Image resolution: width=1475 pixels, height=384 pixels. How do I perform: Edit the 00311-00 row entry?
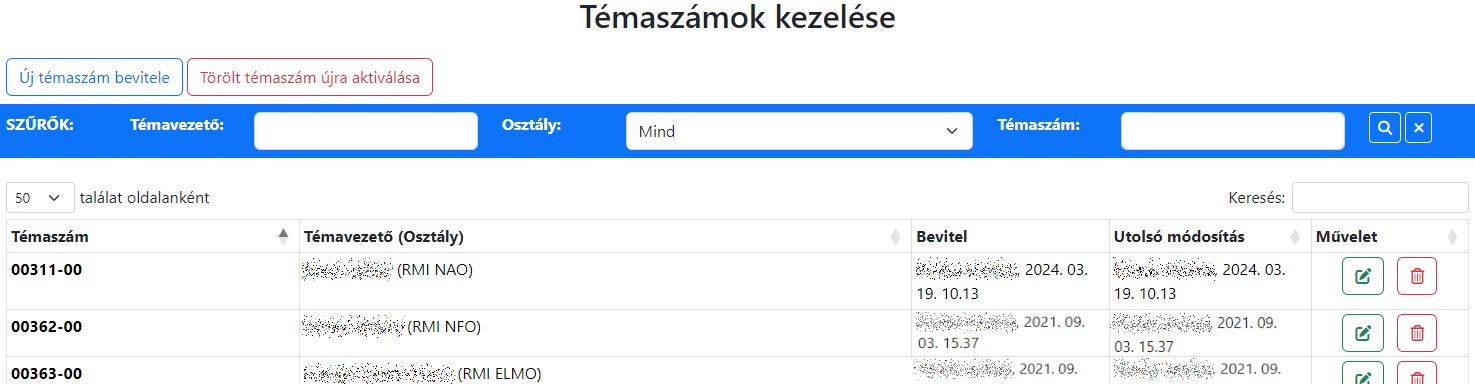pyautogui.click(x=1363, y=276)
